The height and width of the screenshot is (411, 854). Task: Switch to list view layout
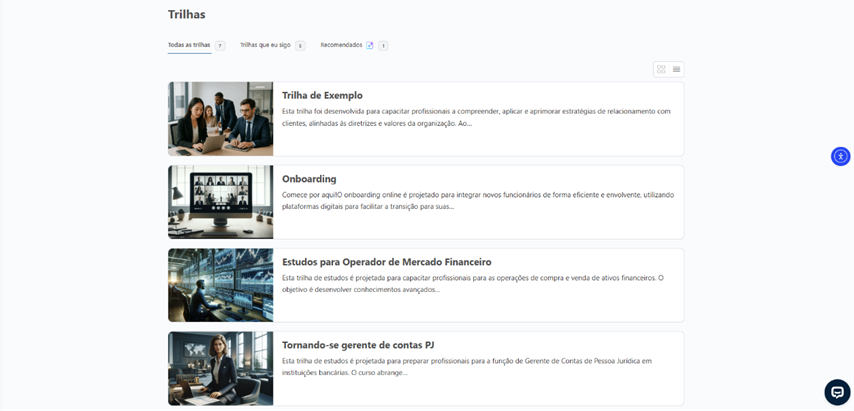coord(677,69)
